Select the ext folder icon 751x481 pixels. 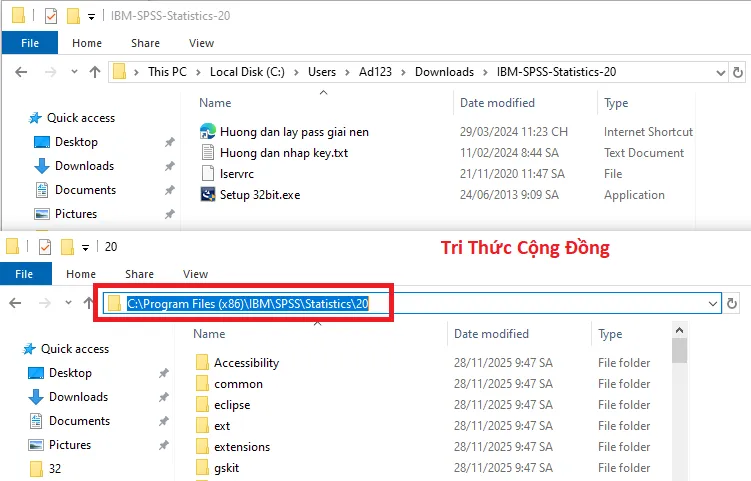coord(202,425)
